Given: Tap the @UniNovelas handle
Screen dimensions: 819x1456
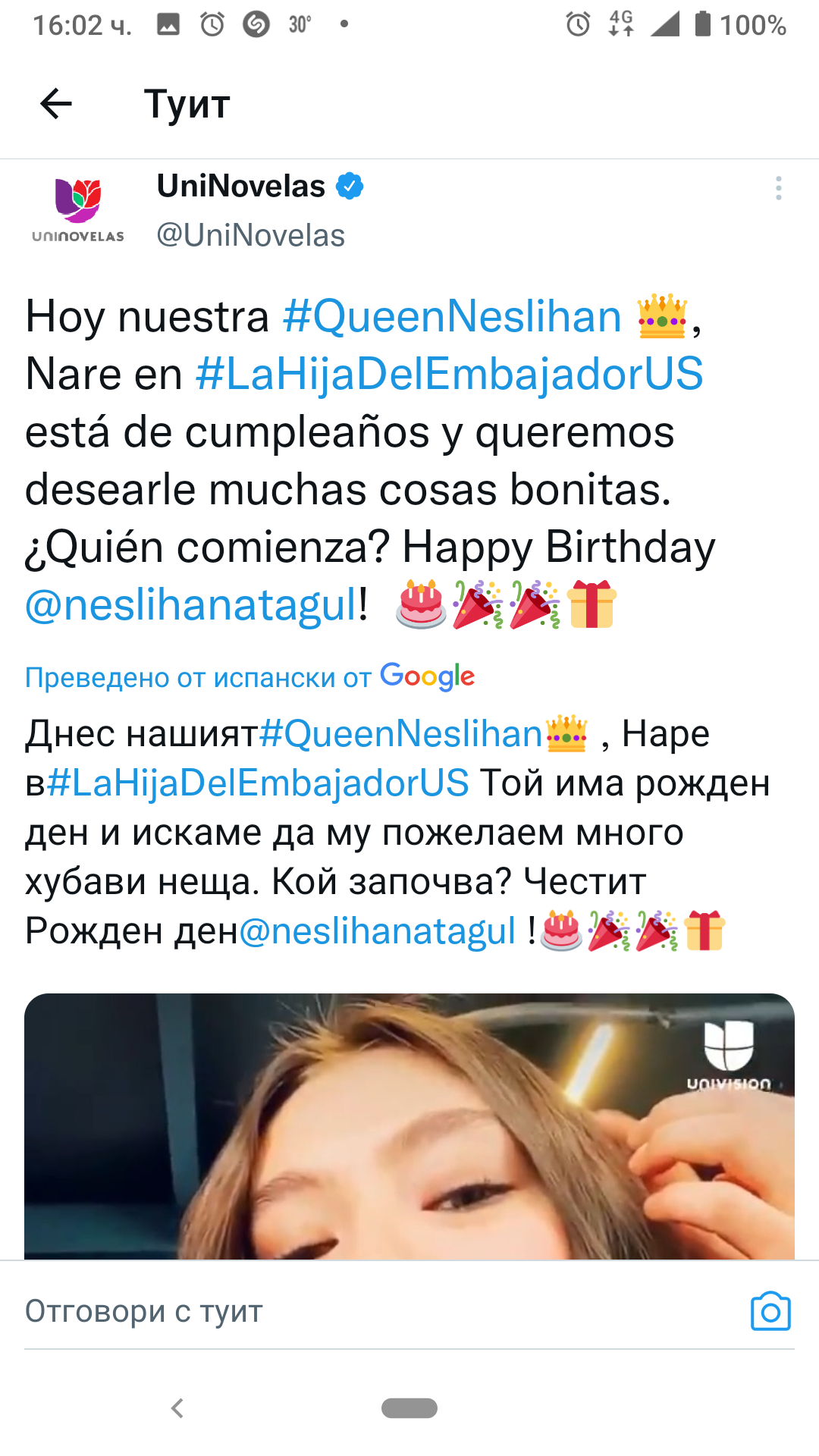Looking at the screenshot, I should pyautogui.click(x=251, y=236).
